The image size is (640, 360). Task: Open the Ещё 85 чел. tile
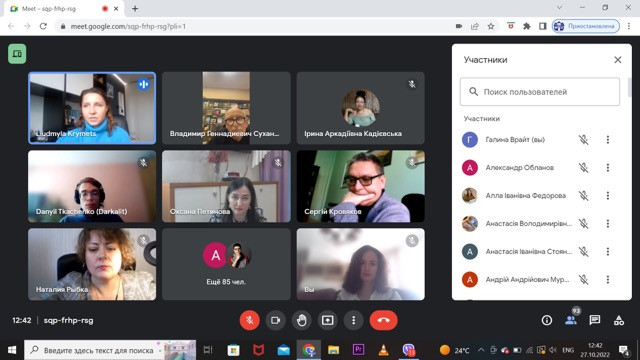point(226,264)
